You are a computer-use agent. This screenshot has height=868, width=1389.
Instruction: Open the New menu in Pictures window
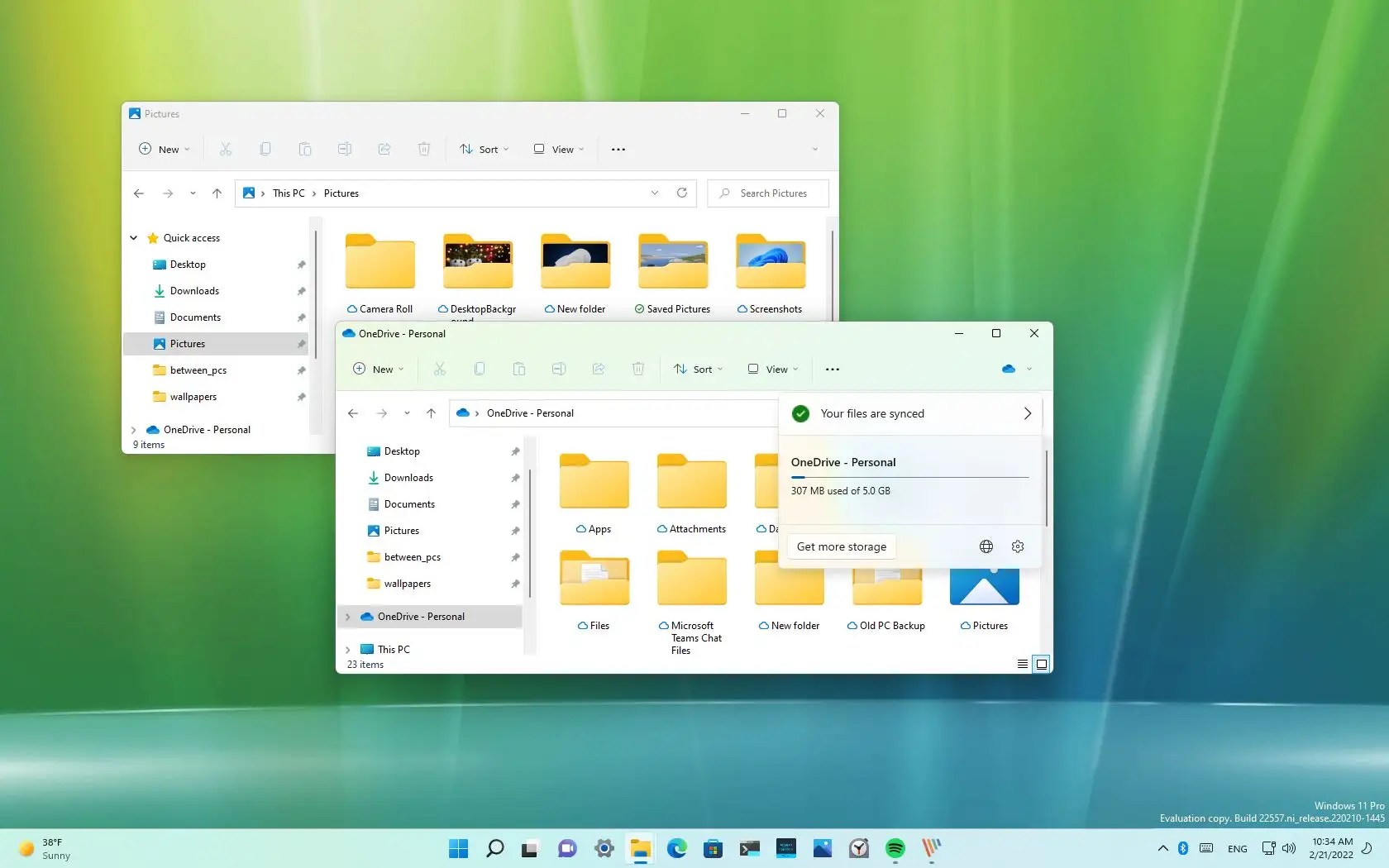[x=163, y=149]
